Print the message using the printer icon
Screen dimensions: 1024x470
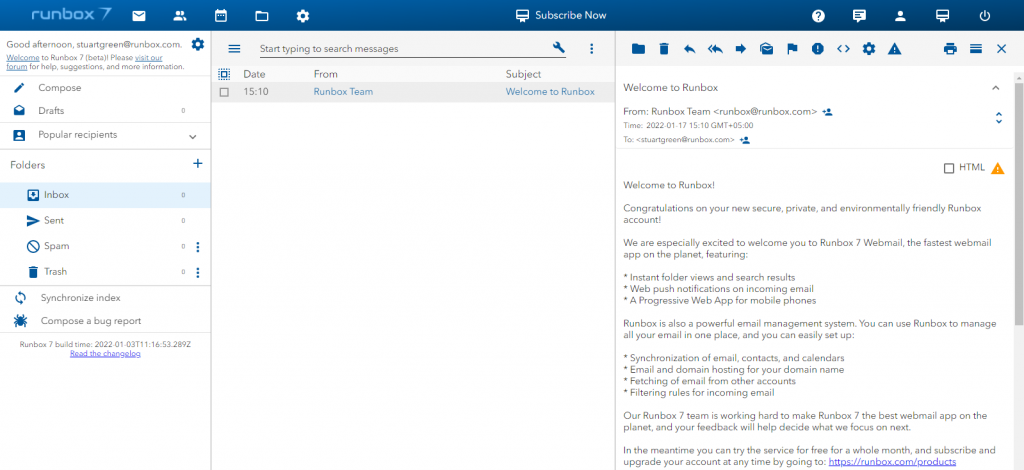[950, 49]
